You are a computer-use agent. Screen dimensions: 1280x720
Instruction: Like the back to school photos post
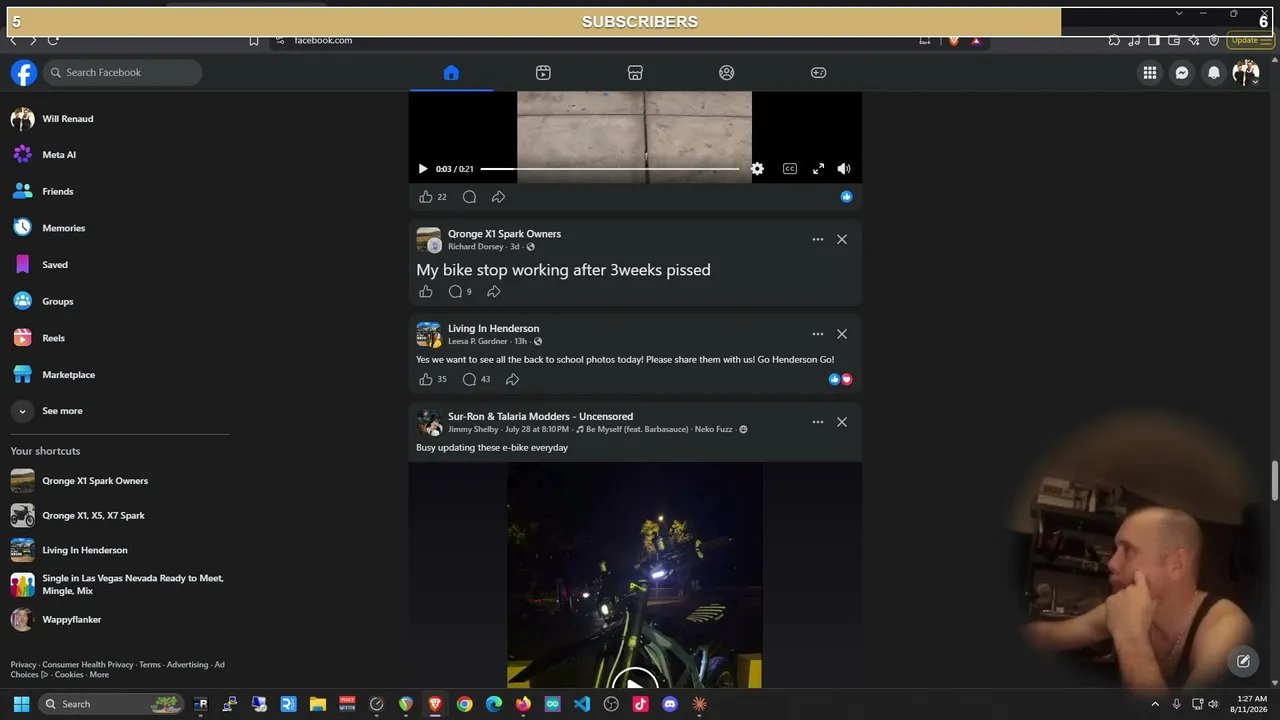pos(426,380)
